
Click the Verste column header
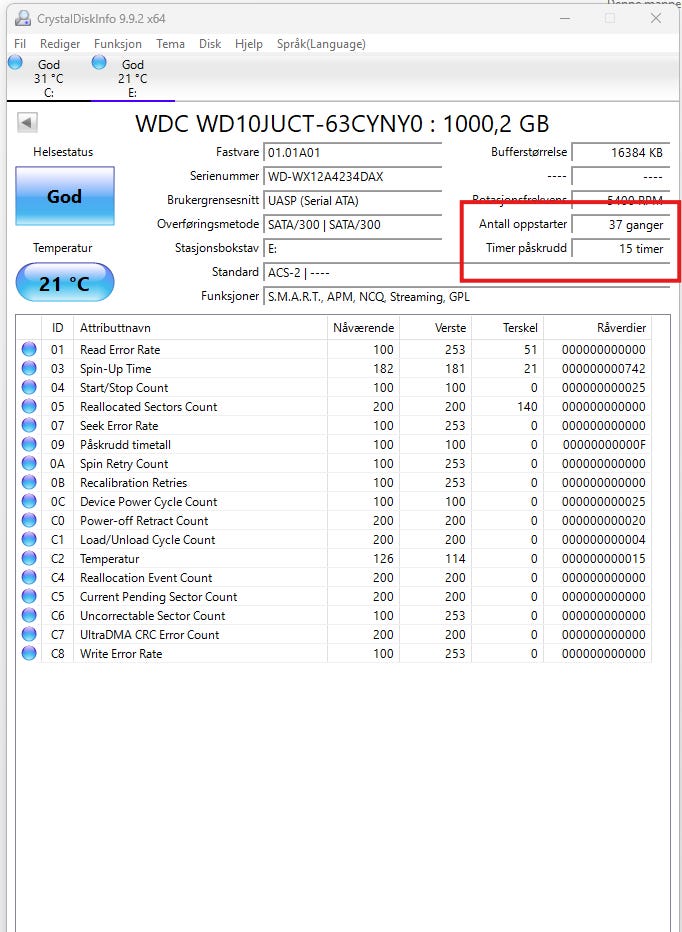click(x=436, y=328)
